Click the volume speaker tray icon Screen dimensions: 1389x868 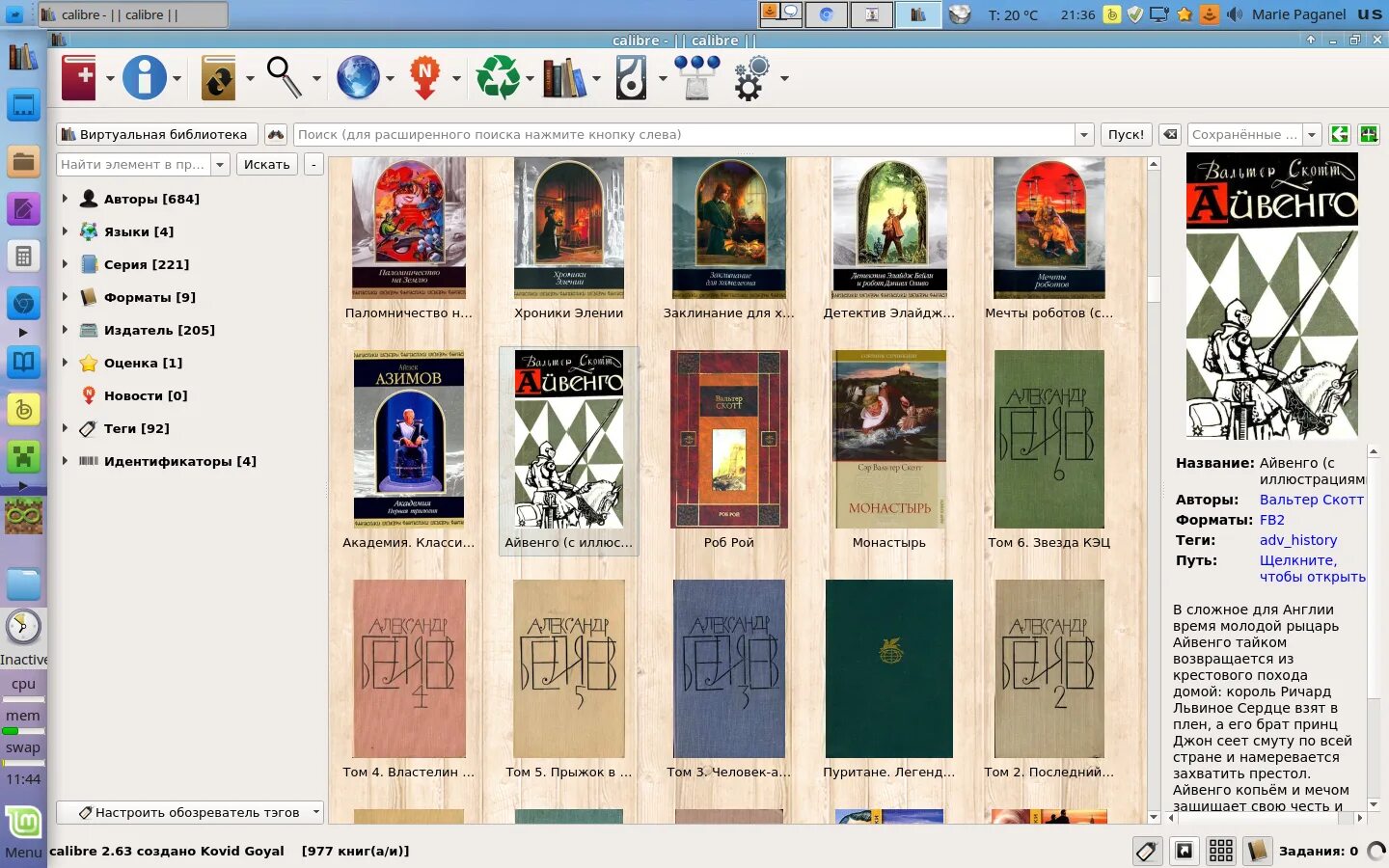tap(1235, 14)
